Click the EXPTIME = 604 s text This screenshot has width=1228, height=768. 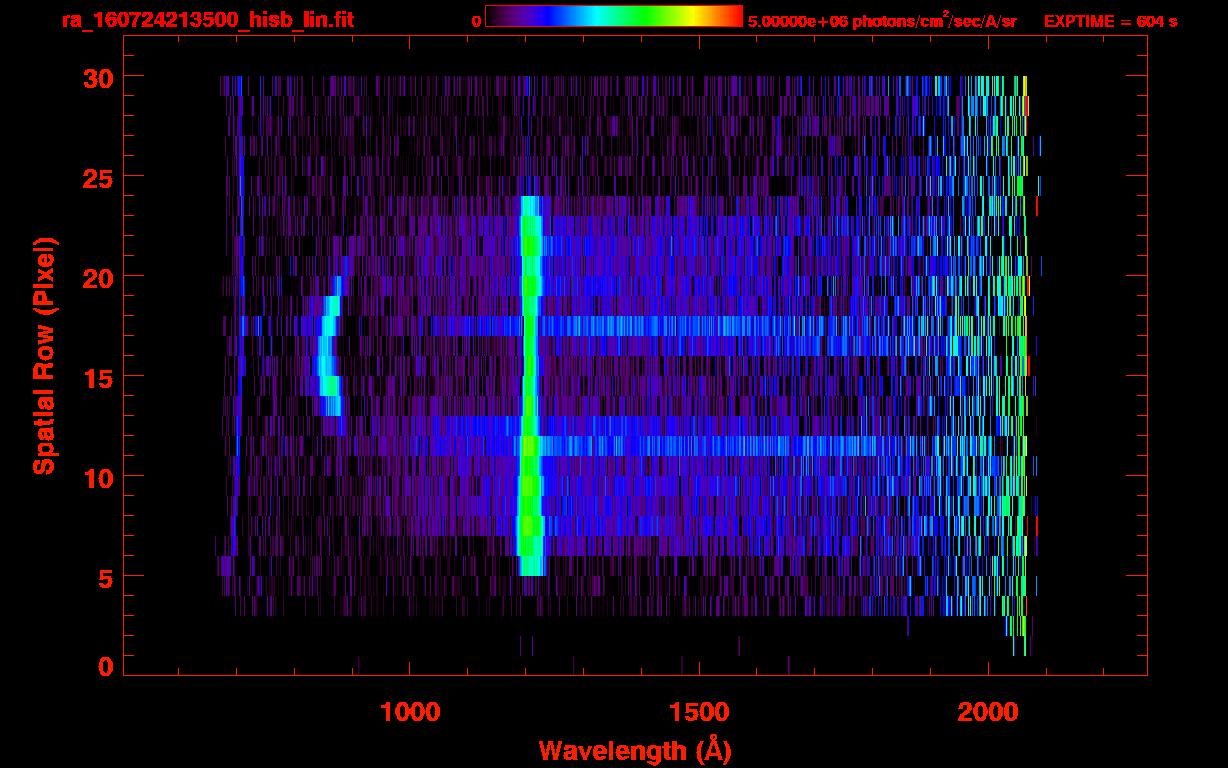coord(1110,21)
